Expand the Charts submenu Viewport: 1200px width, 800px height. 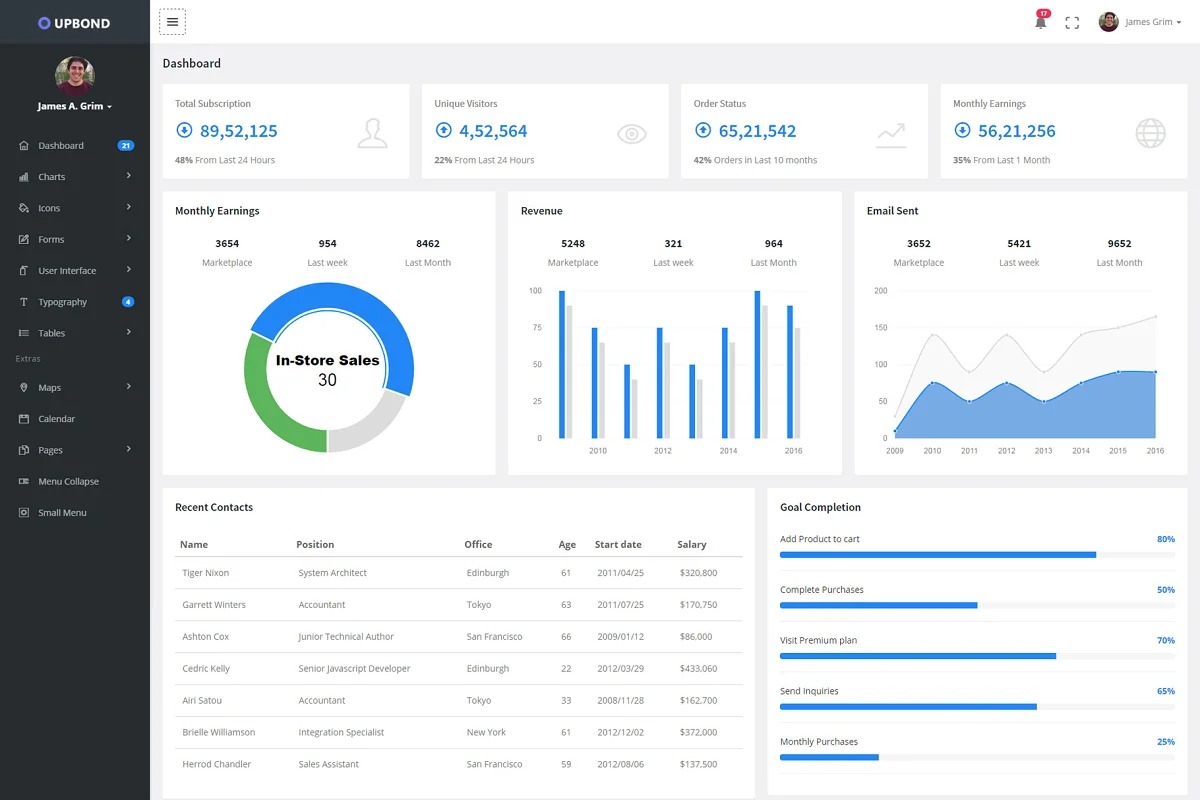129,176
